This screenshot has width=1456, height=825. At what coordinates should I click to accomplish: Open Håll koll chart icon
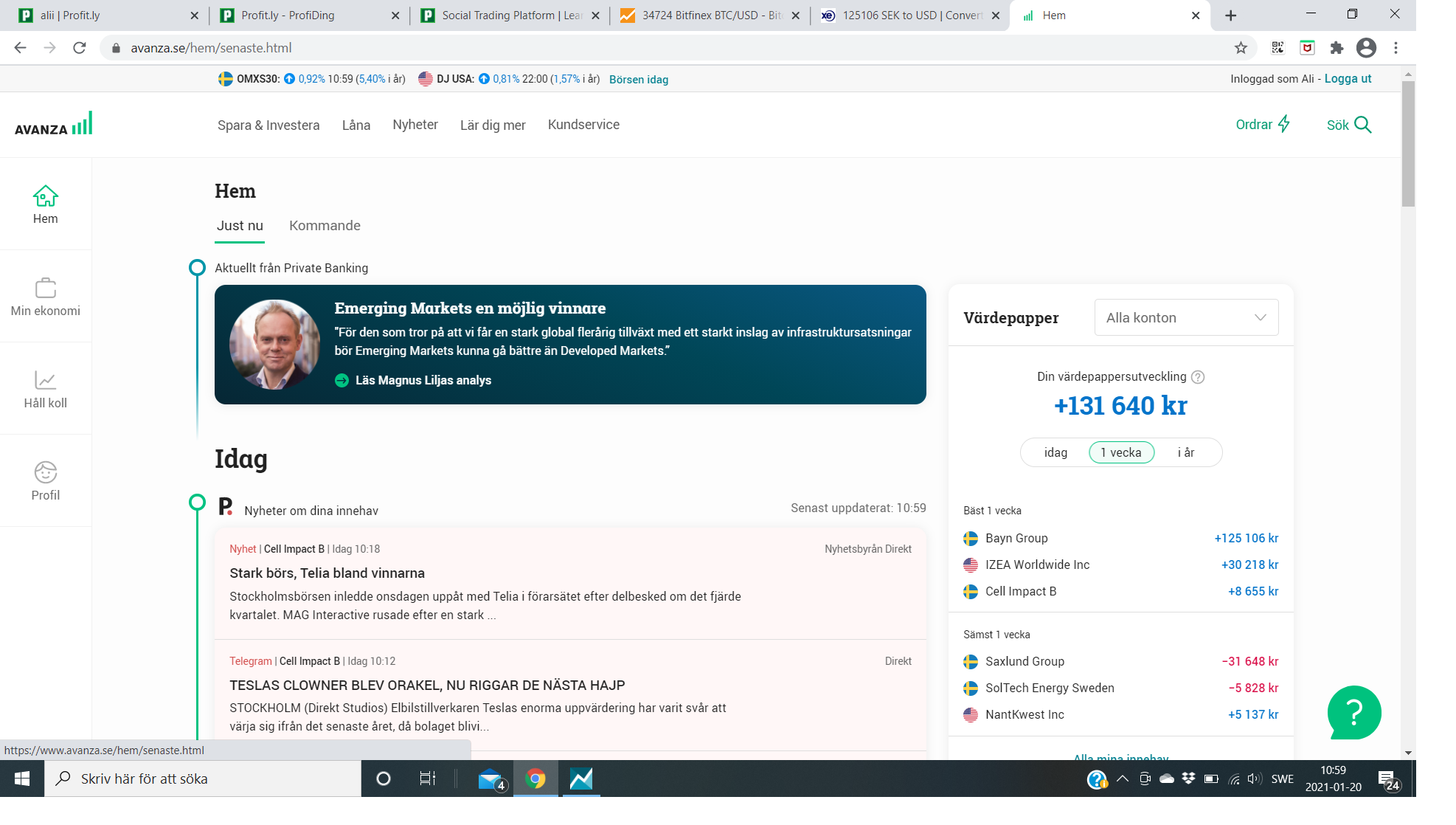pos(45,380)
